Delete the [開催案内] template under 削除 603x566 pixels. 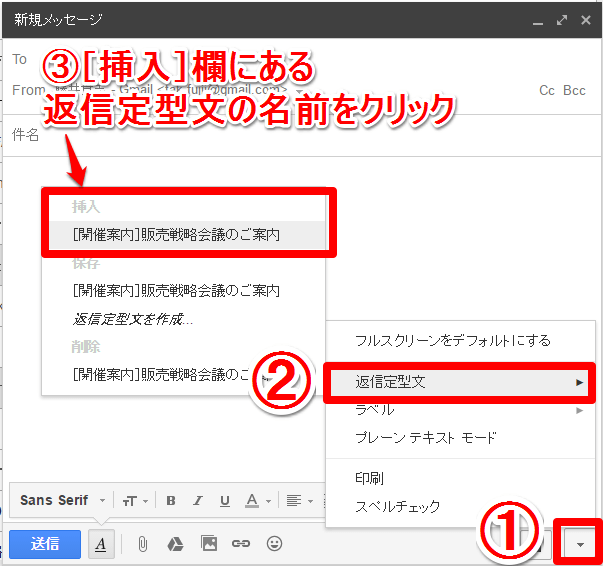click(183, 375)
